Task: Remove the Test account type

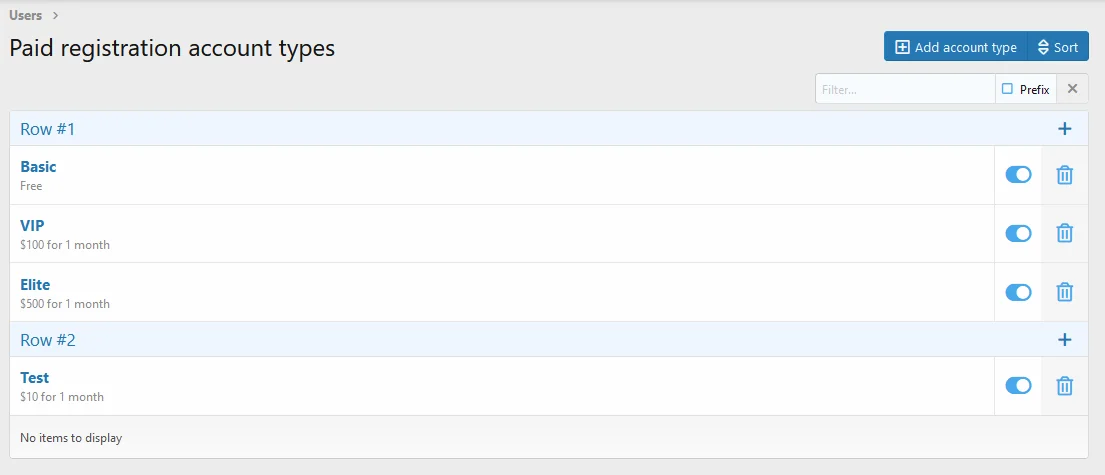Action: [x=1065, y=385]
